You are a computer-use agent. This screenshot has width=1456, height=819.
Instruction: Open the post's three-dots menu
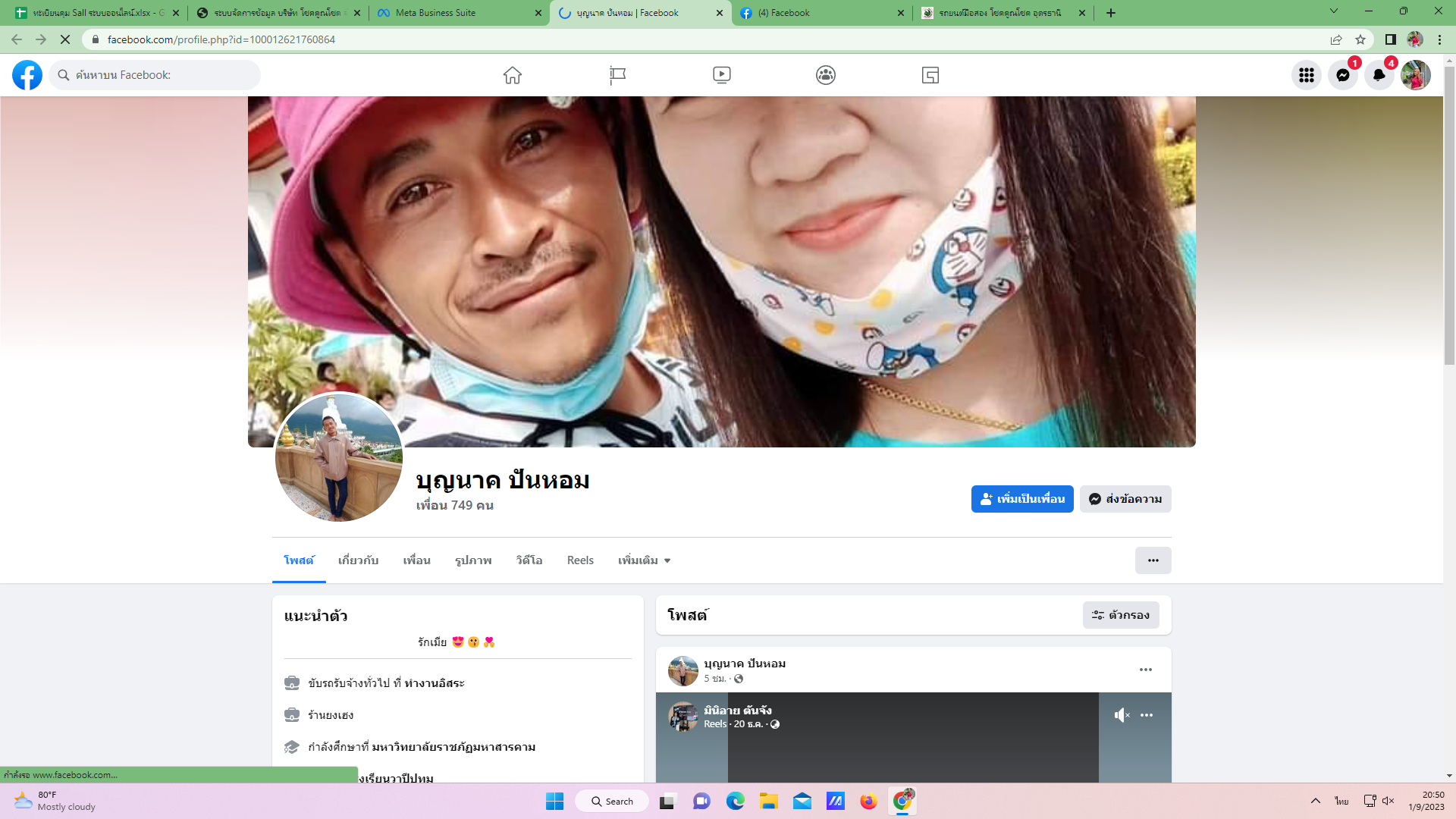point(1145,670)
